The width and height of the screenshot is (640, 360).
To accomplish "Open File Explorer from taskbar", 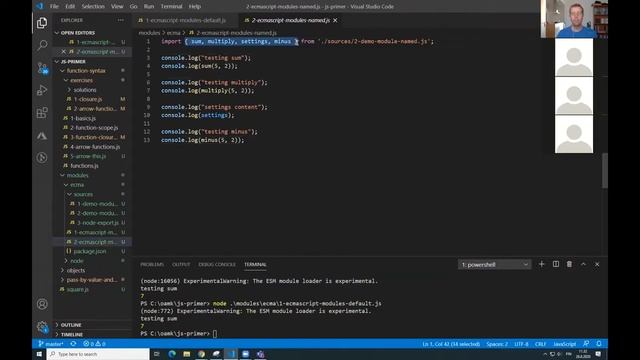I will tap(187, 354).
